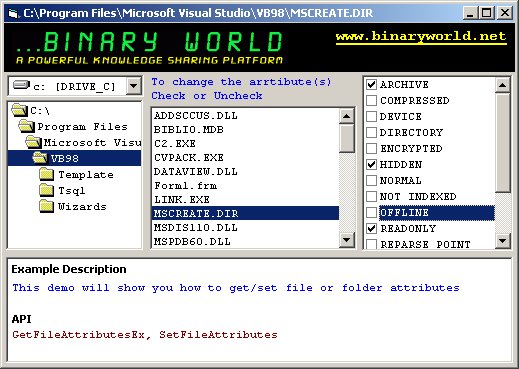Select the Tsql folder label
This screenshot has width=519, height=369.
[x=72, y=191]
